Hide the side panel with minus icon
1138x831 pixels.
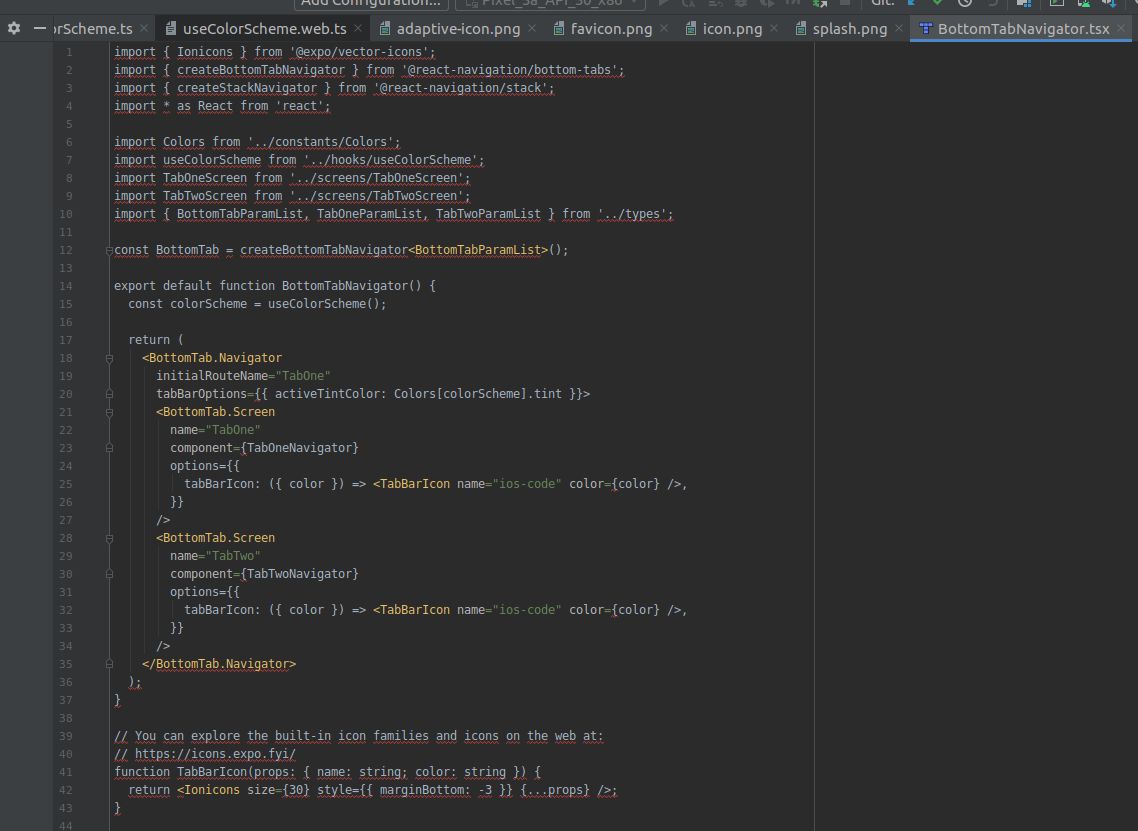(40, 28)
